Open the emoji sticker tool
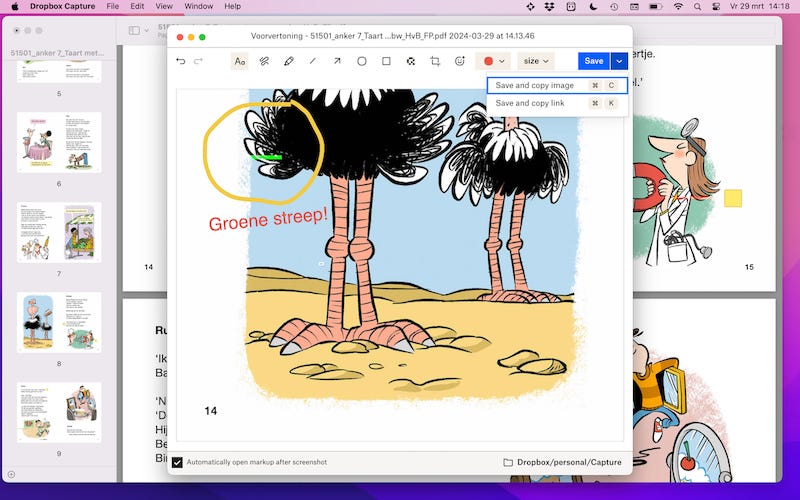800x500 pixels. tap(460, 61)
